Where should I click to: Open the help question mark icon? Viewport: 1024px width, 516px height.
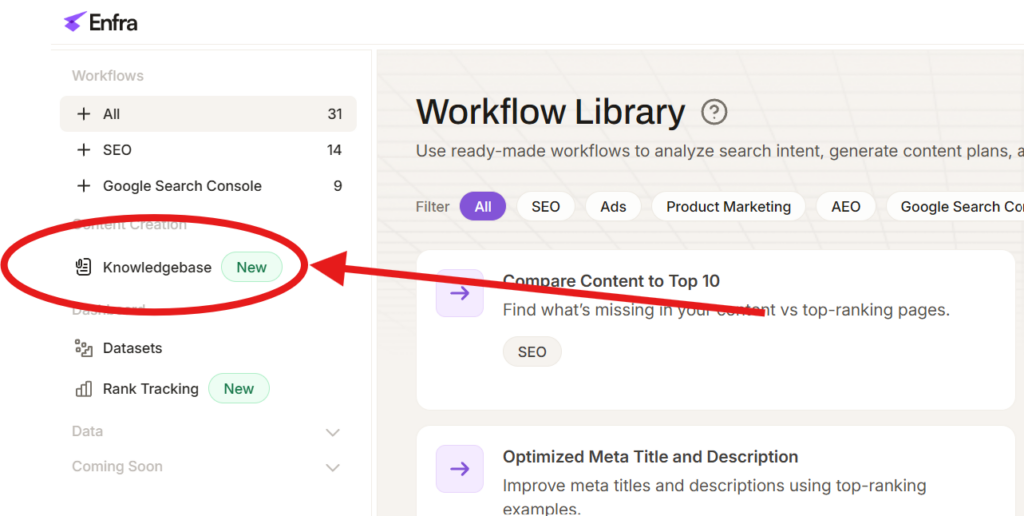click(714, 112)
